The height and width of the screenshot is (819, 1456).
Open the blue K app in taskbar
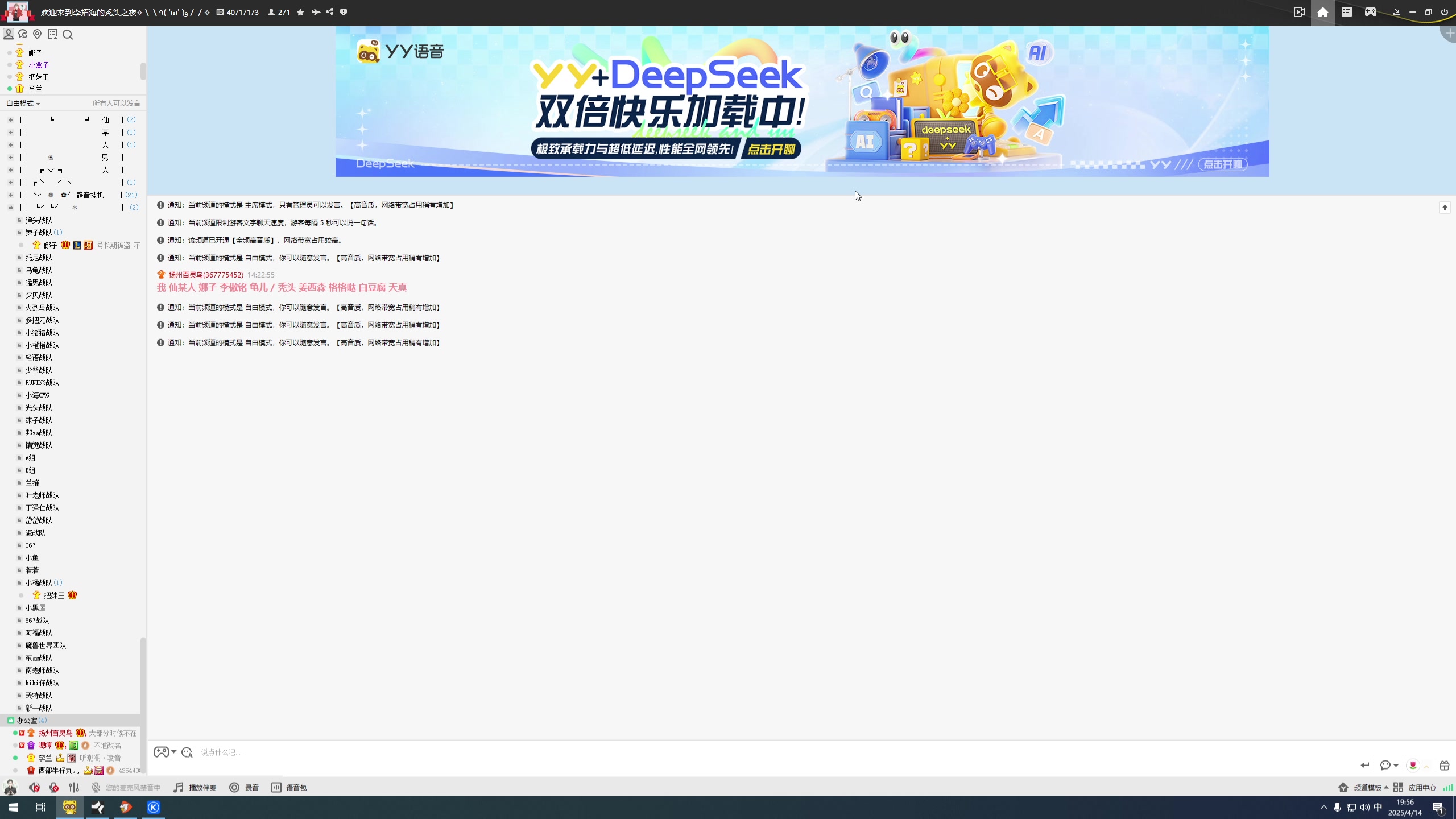pyautogui.click(x=154, y=807)
